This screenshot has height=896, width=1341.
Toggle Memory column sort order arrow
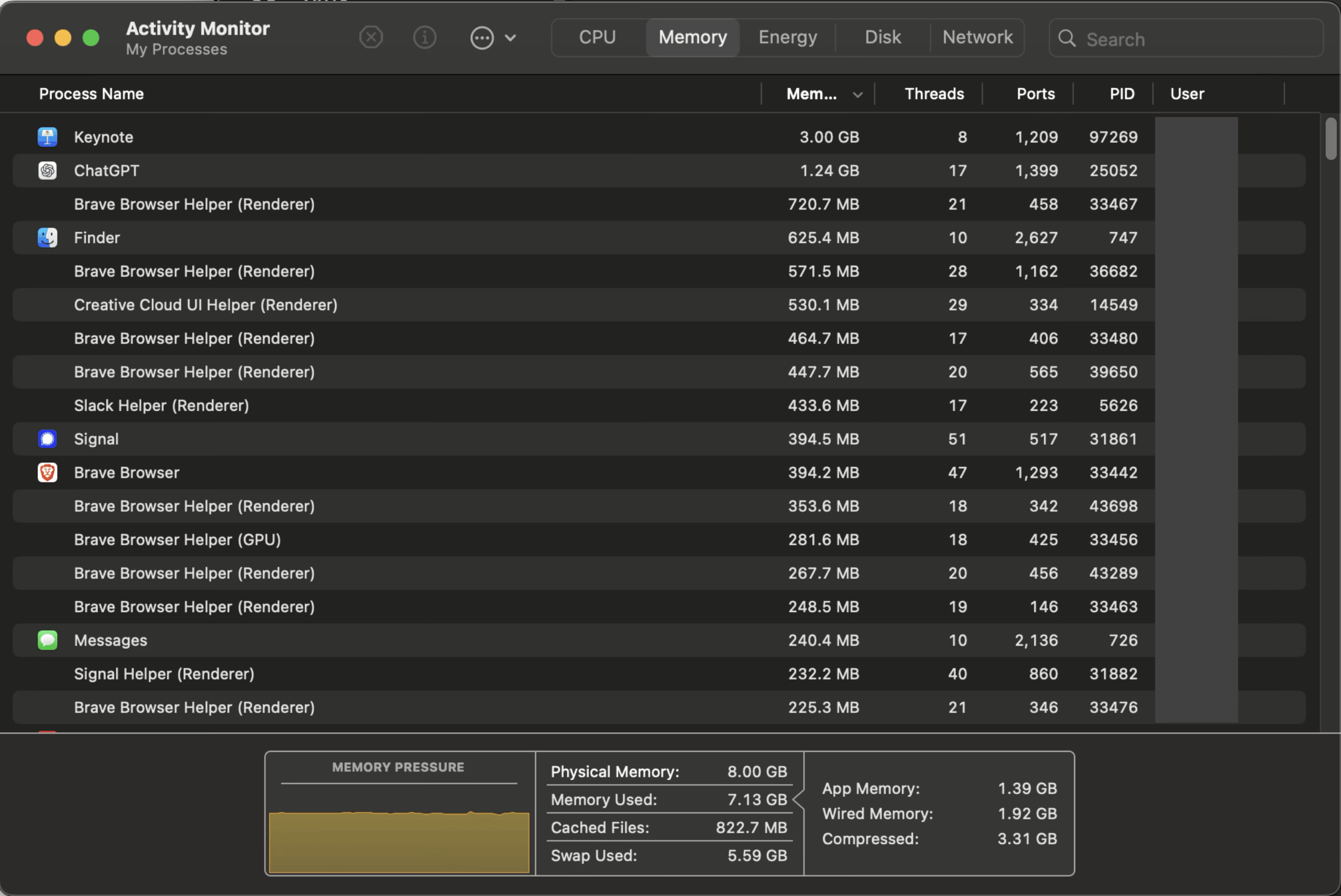tap(858, 95)
